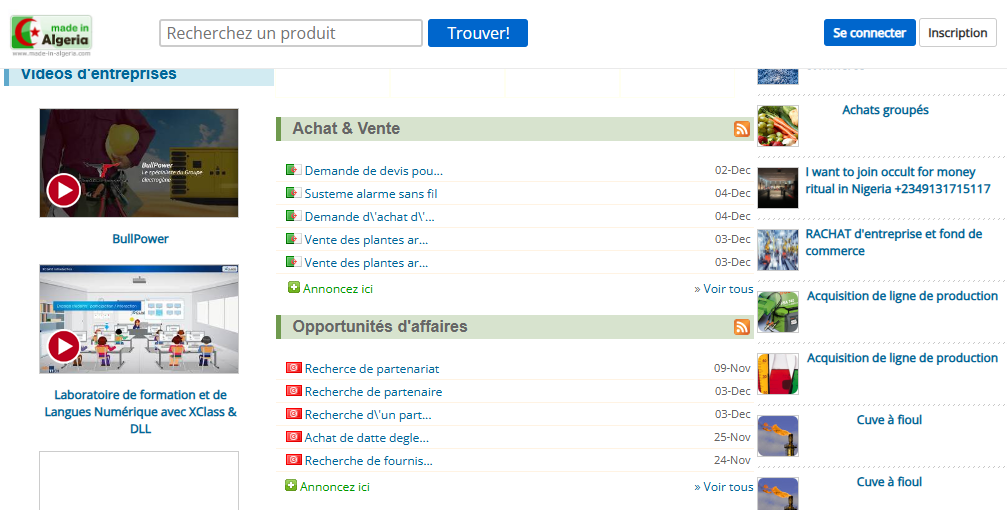This screenshot has height=510, width=1007.
Task: Open the occult money ritual Nigeria listing
Action: click(898, 180)
